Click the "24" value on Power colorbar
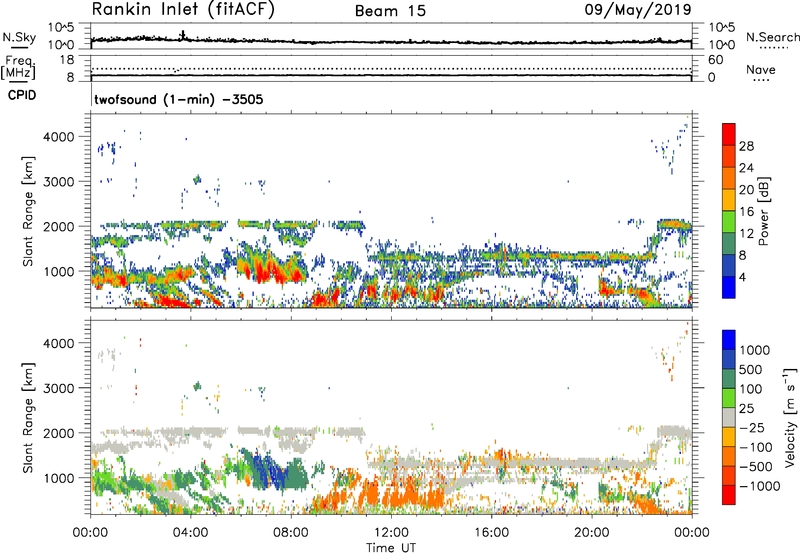The width and height of the screenshot is (800, 554). 746,168
